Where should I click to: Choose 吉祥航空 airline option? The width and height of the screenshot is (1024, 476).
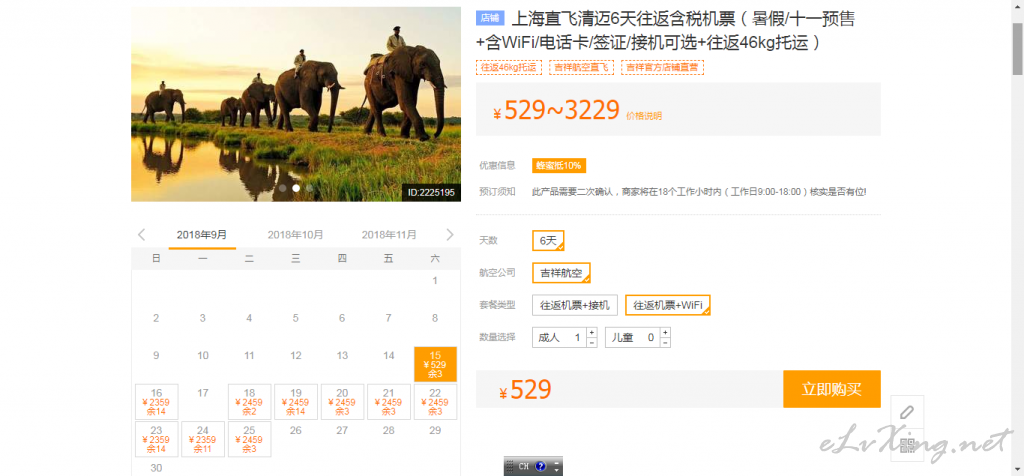pyautogui.click(x=561, y=273)
